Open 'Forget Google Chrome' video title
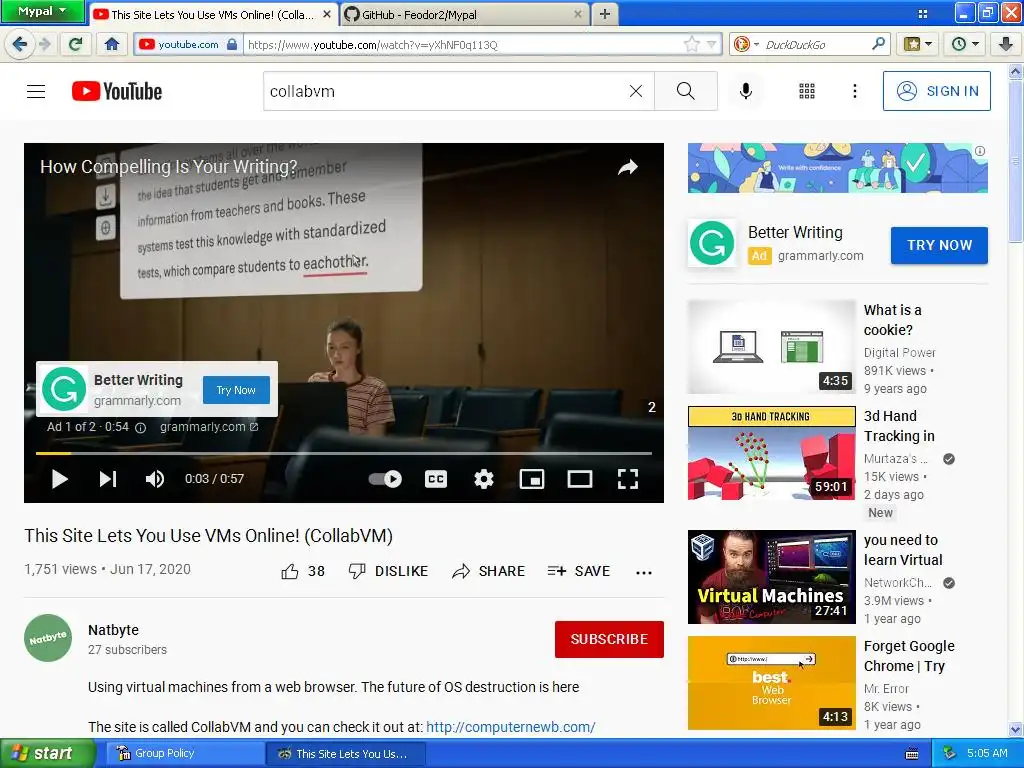The height and width of the screenshot is (768, 1024). [909, 656]
